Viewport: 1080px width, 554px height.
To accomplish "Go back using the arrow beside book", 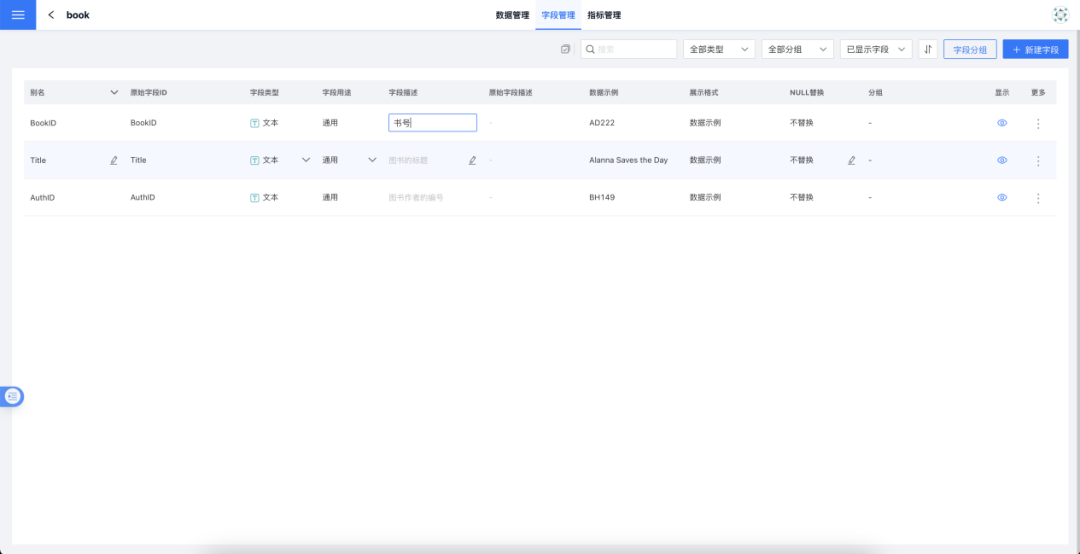I will (x=51, y=14).
